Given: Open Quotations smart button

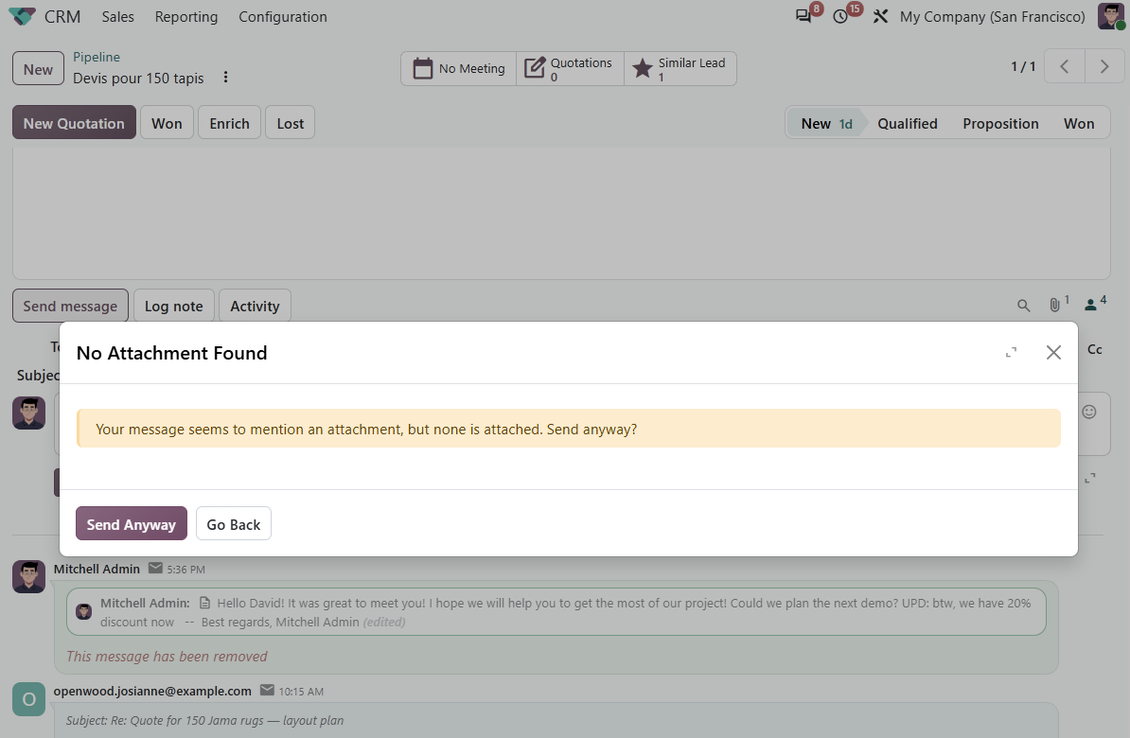Looking at the screenshot, I should click(570, 68).
